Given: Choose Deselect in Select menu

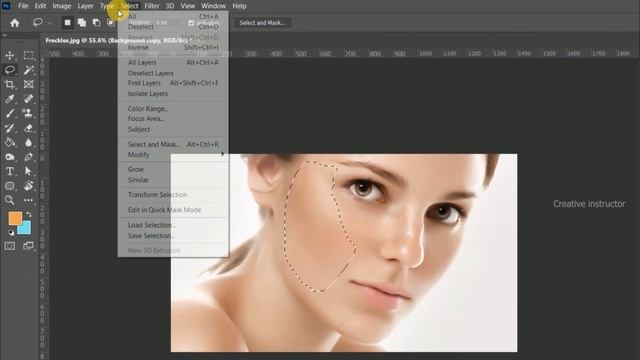Looking at the screenshot, I should point(173,27).
